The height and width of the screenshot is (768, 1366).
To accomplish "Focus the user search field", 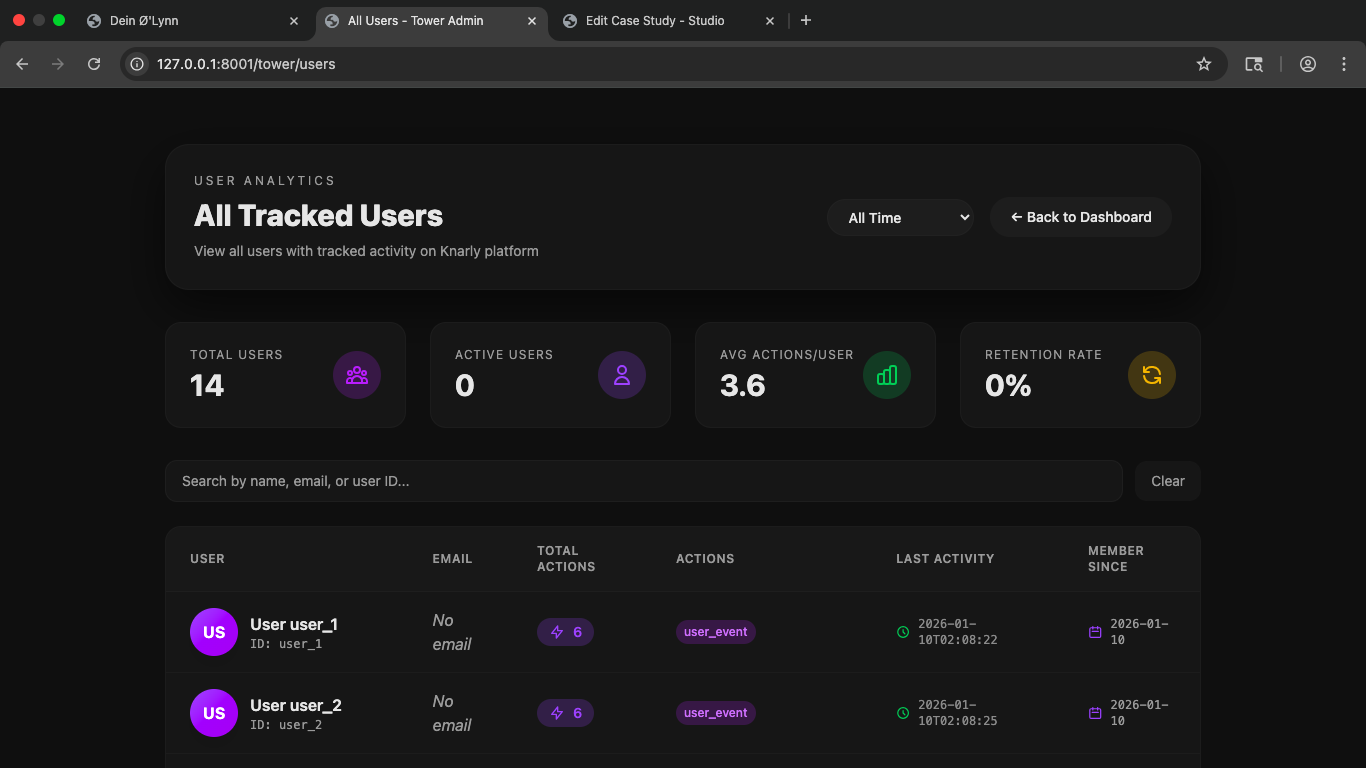I will pyautogui.click(x=643, y=481).
